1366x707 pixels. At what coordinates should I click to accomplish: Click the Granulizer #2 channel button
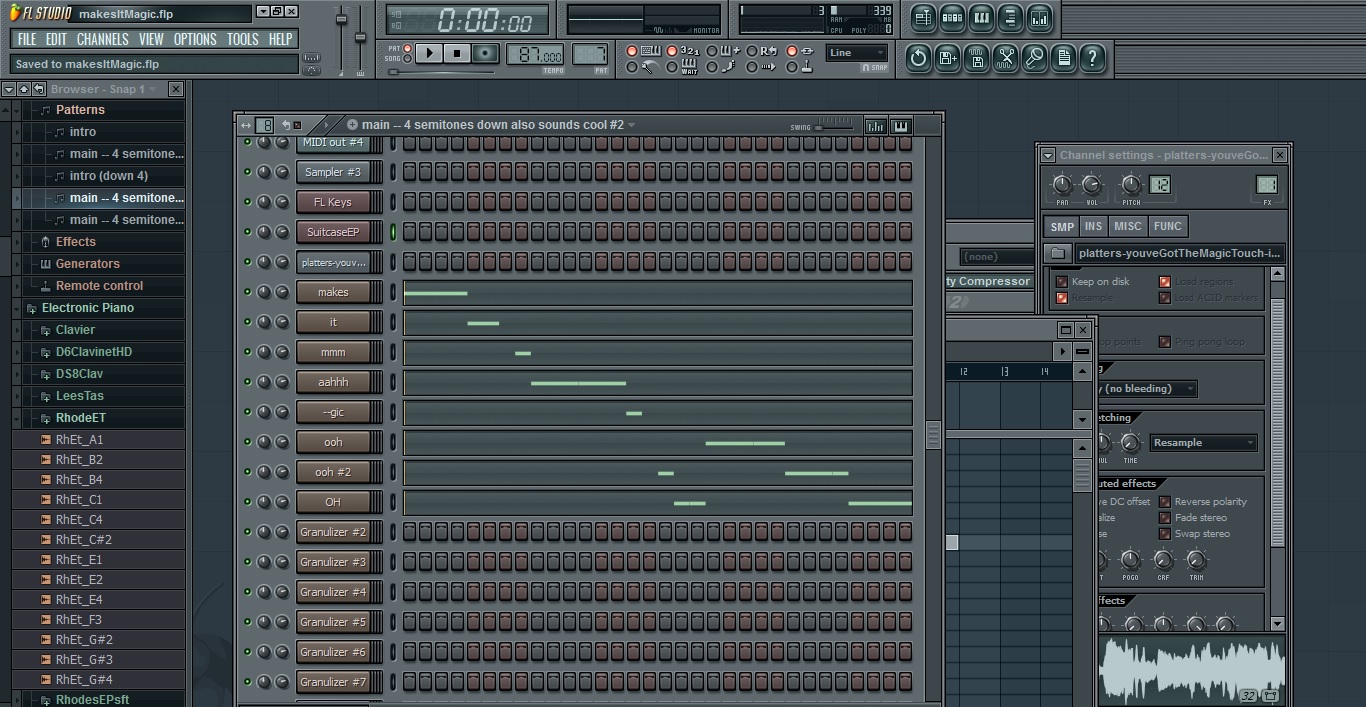coord(333,532)
